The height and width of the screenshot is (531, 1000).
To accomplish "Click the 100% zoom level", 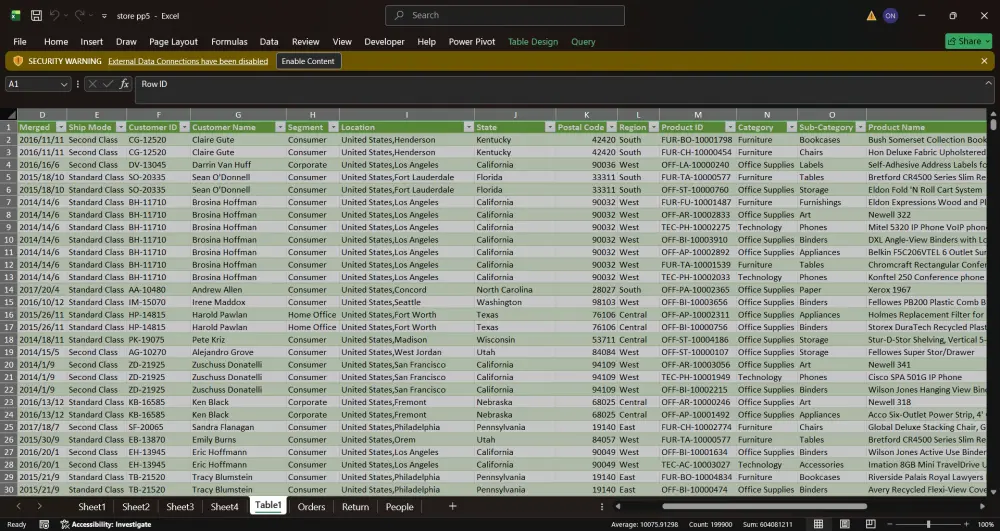I will (x=986, y=524).
